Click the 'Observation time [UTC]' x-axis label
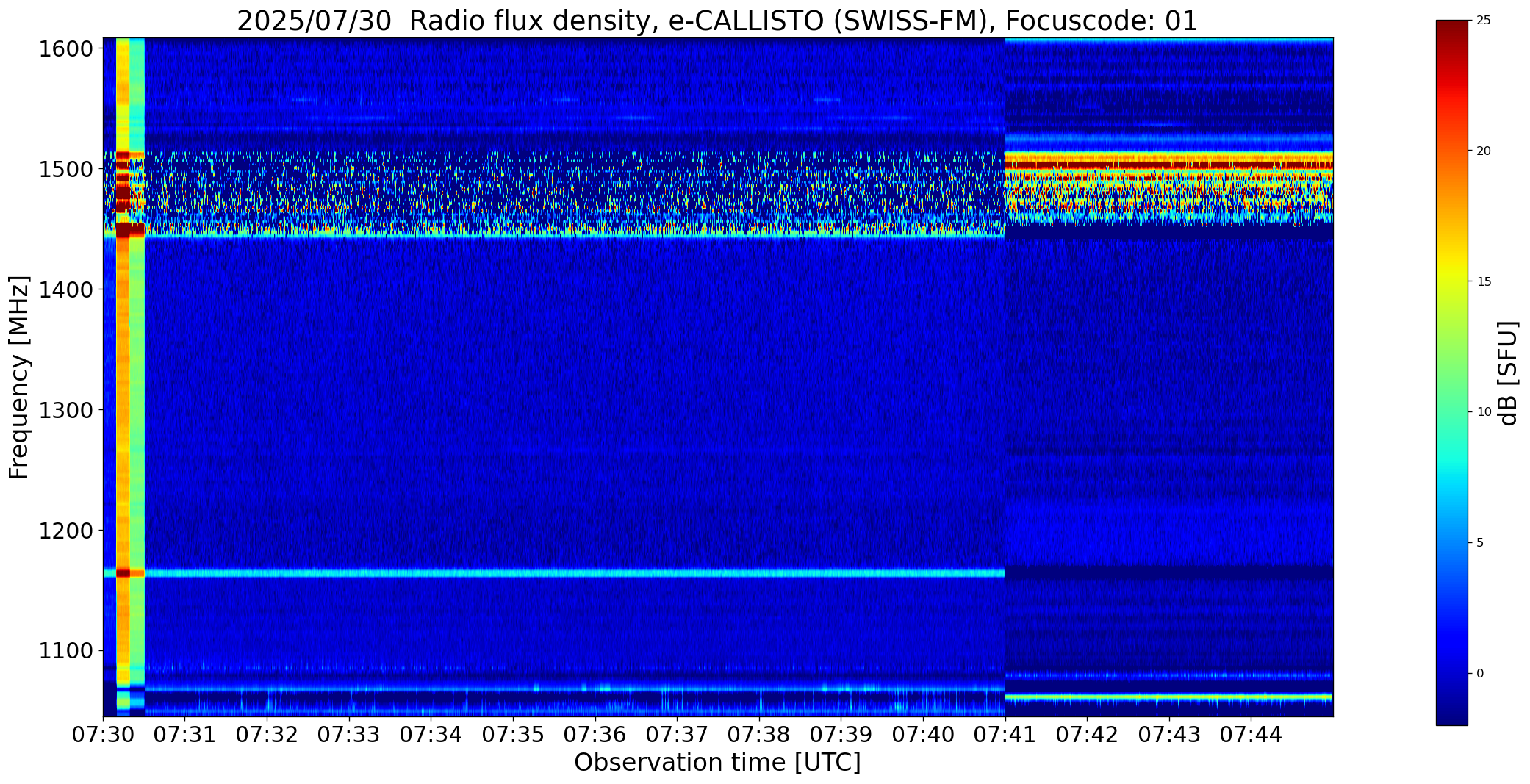Viewport: 1530px width, 784px height. (x=717, y=763)
